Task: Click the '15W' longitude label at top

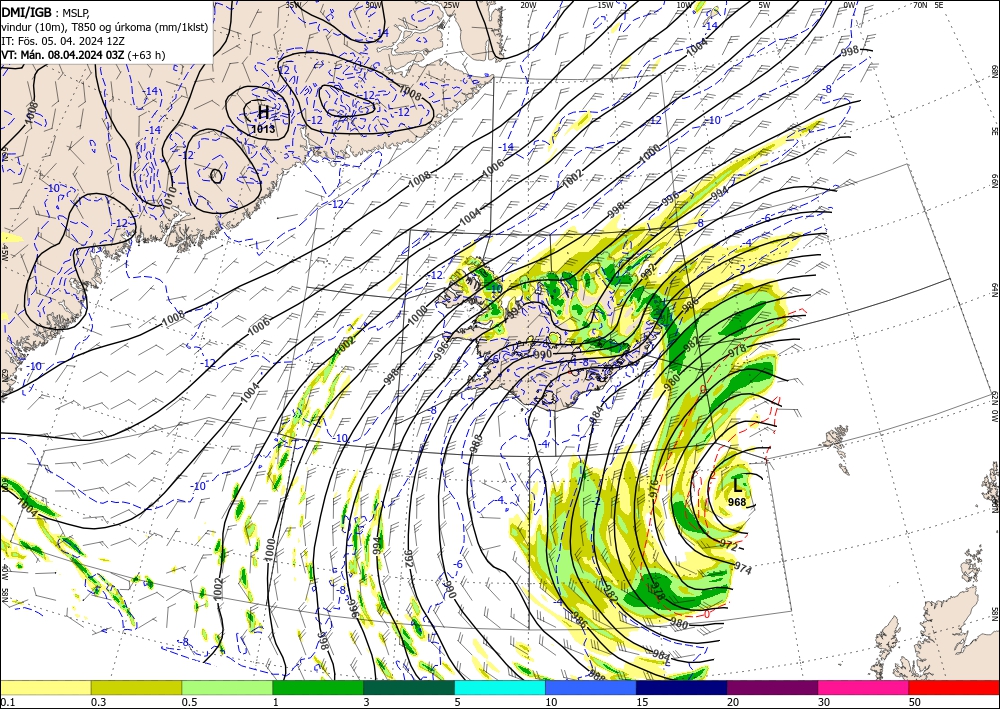Action: pyautogui.click(x=605, y=5)
